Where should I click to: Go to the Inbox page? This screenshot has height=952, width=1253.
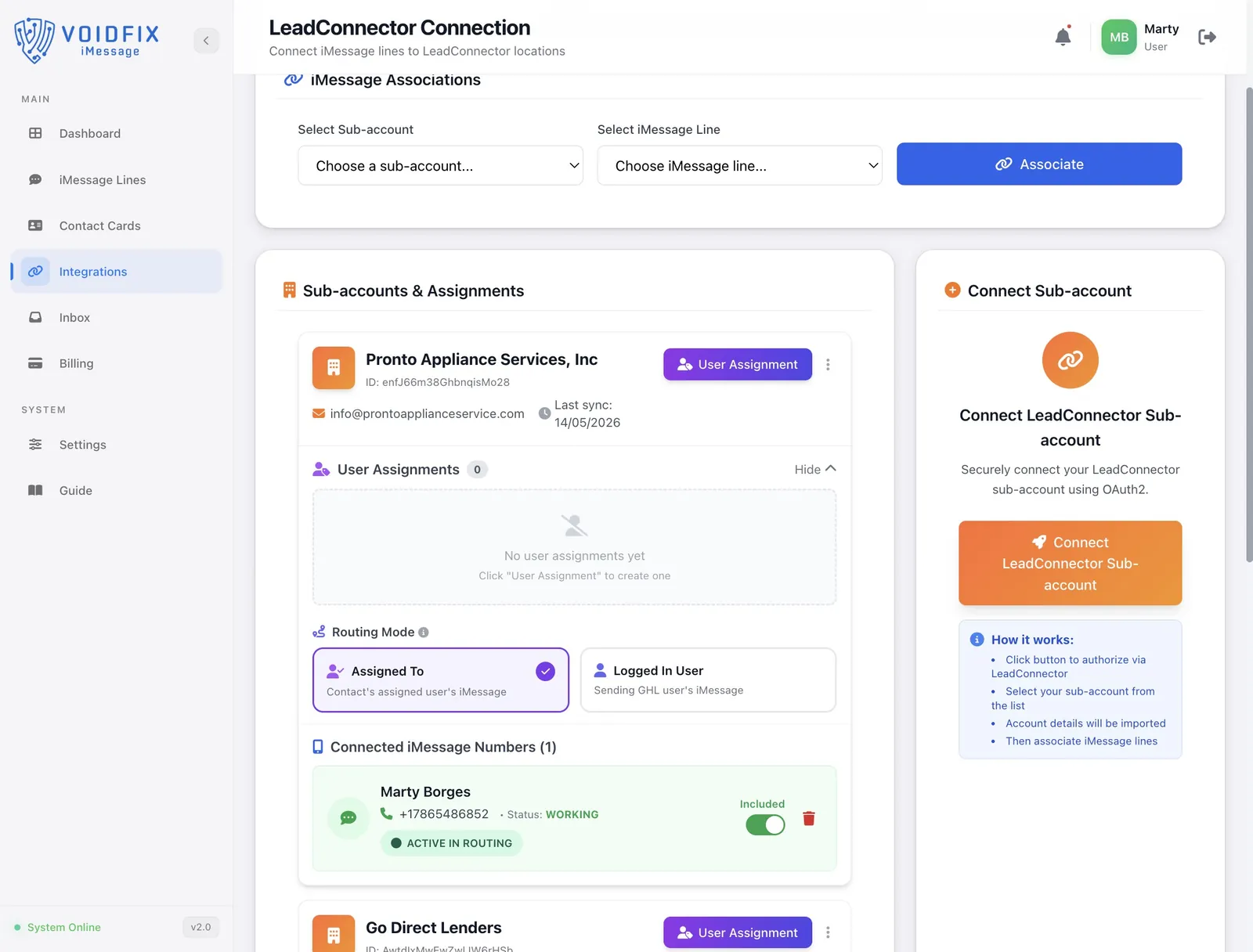117,317
